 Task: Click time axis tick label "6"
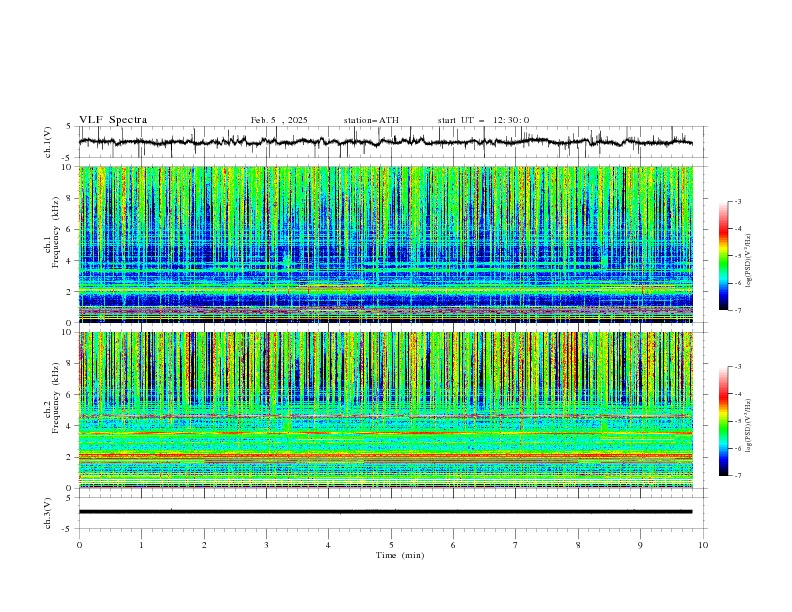(x=454, y=545)
